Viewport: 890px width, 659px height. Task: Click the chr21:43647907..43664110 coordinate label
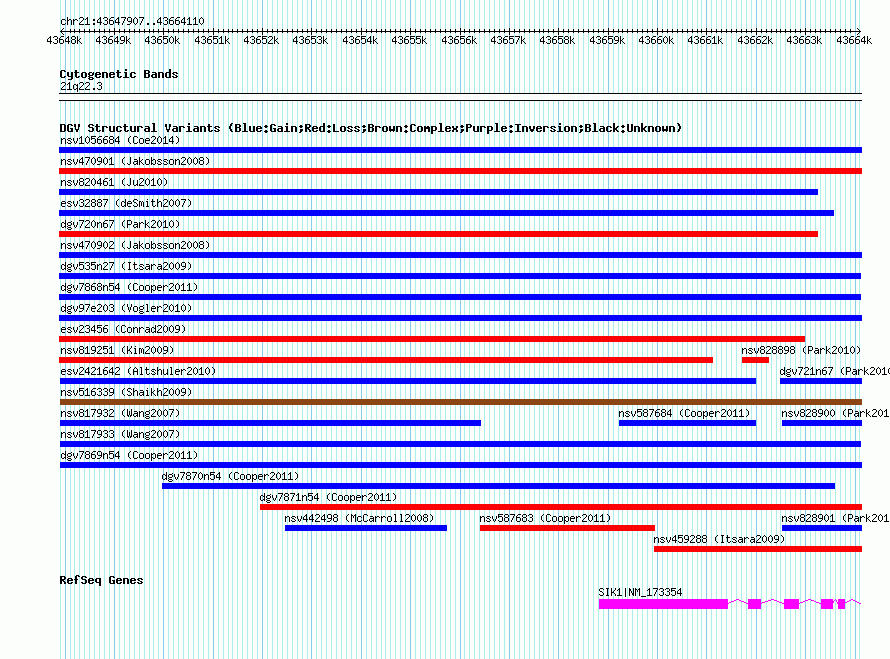pyautogui.click(x=132, y=22)
